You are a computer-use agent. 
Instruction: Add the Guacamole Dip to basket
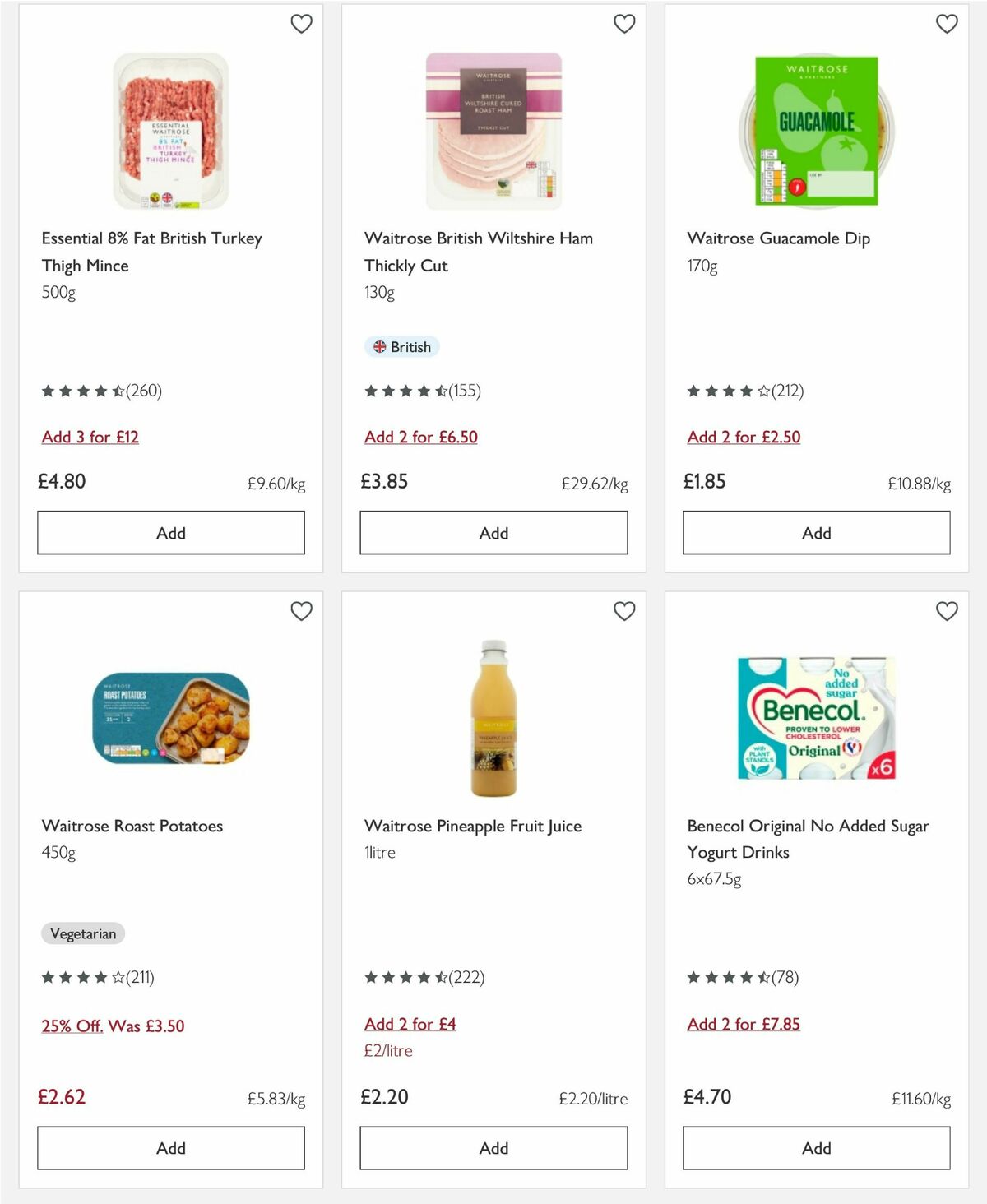point(815,532)
